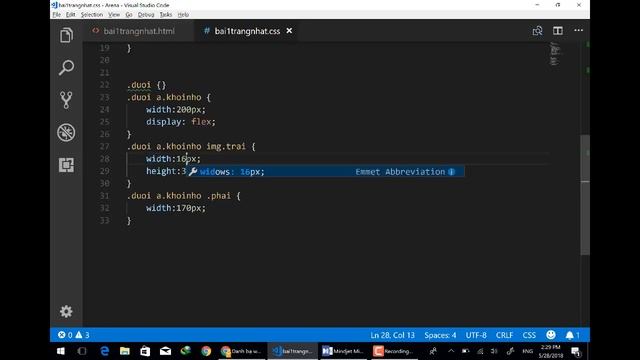Switch to Mindjet taskbar window
Screen dimensions: 640x360
click(343, 351)
